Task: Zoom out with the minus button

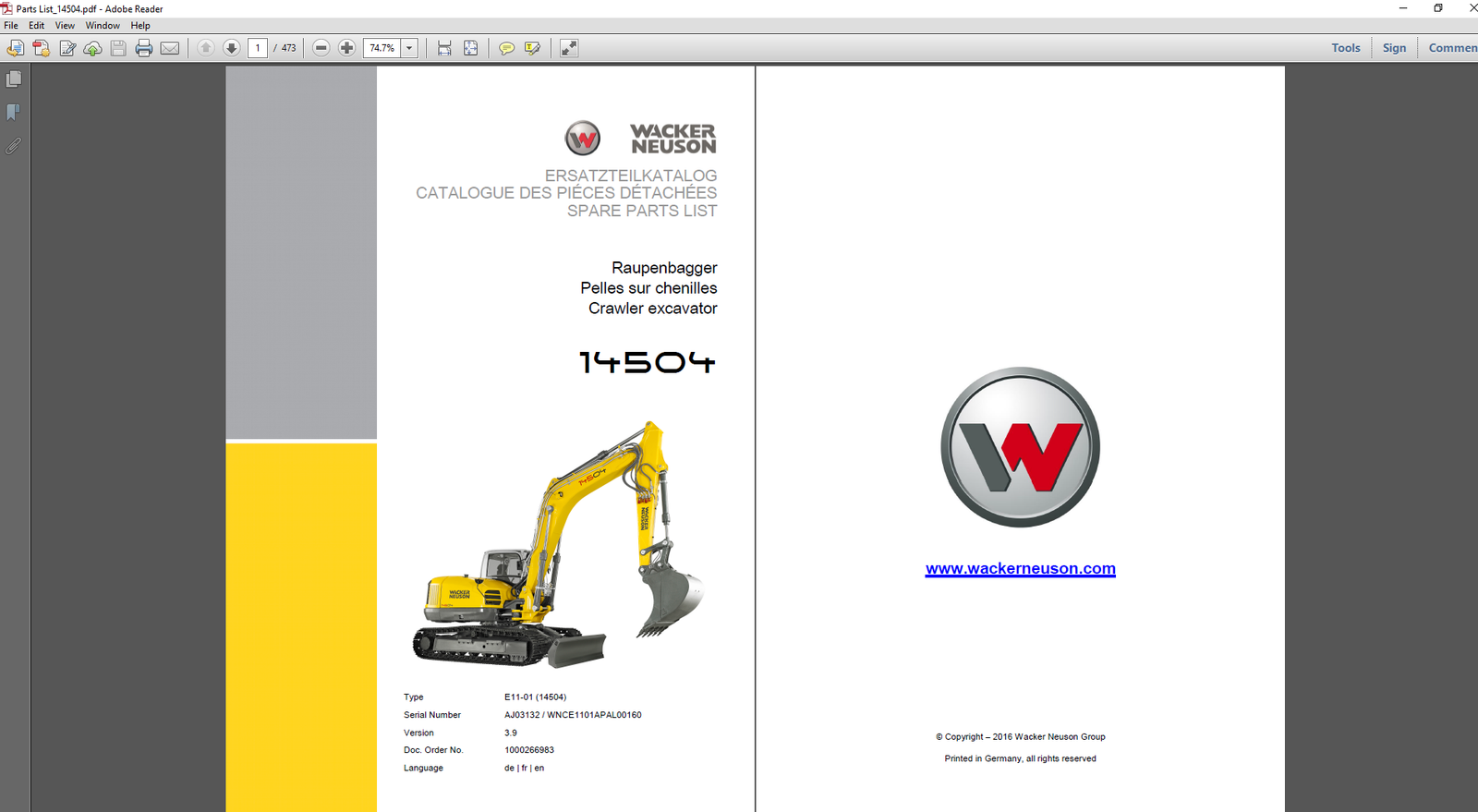Action: pyautogui.click(x=321, y=48)
